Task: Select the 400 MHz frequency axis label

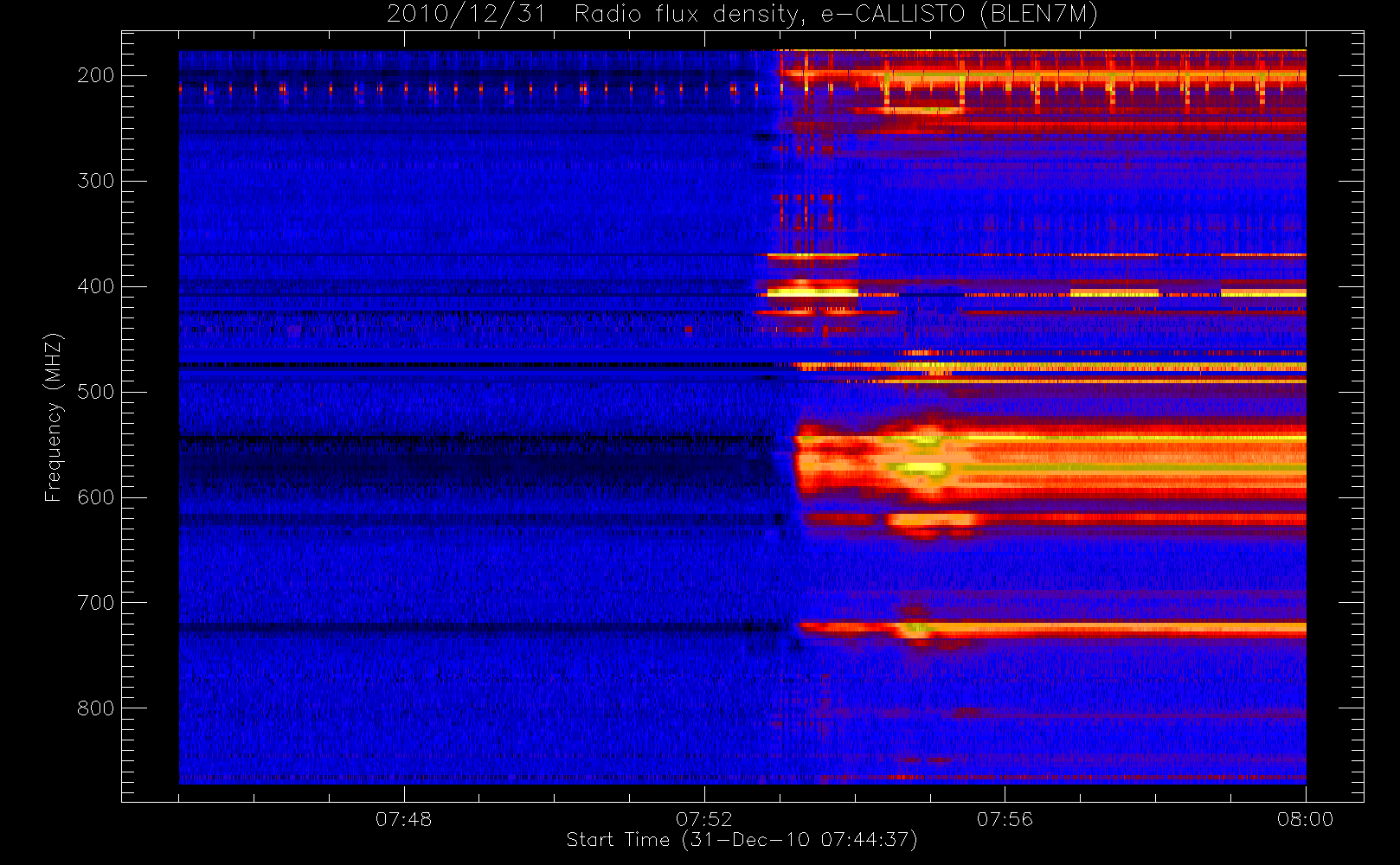Action: [96, 286]
